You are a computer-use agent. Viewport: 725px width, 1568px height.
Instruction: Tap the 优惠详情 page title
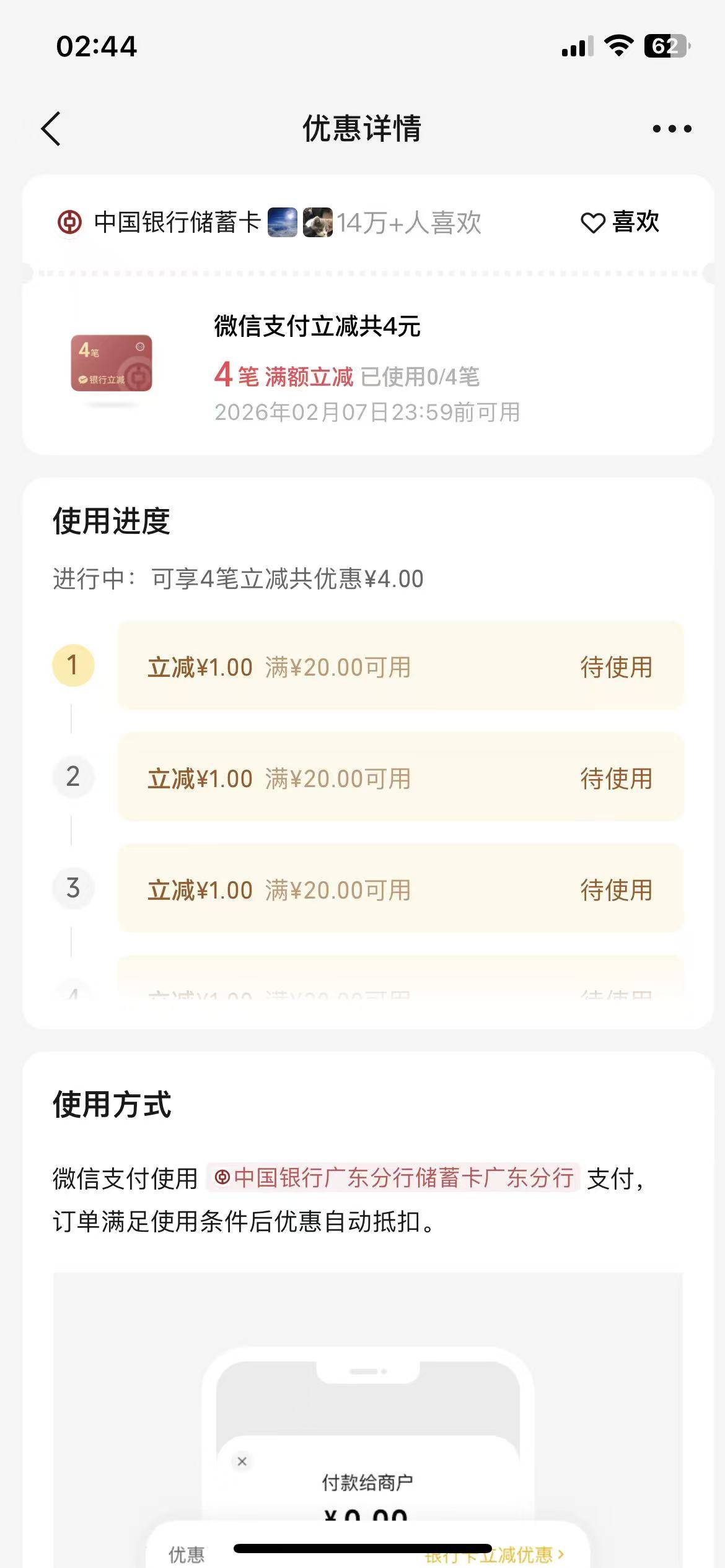tap(362, 129)
